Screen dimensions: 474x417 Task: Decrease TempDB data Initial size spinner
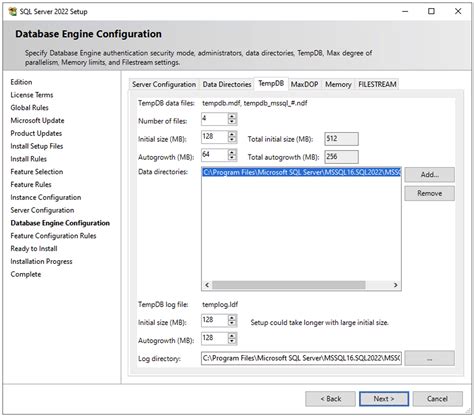232,140
